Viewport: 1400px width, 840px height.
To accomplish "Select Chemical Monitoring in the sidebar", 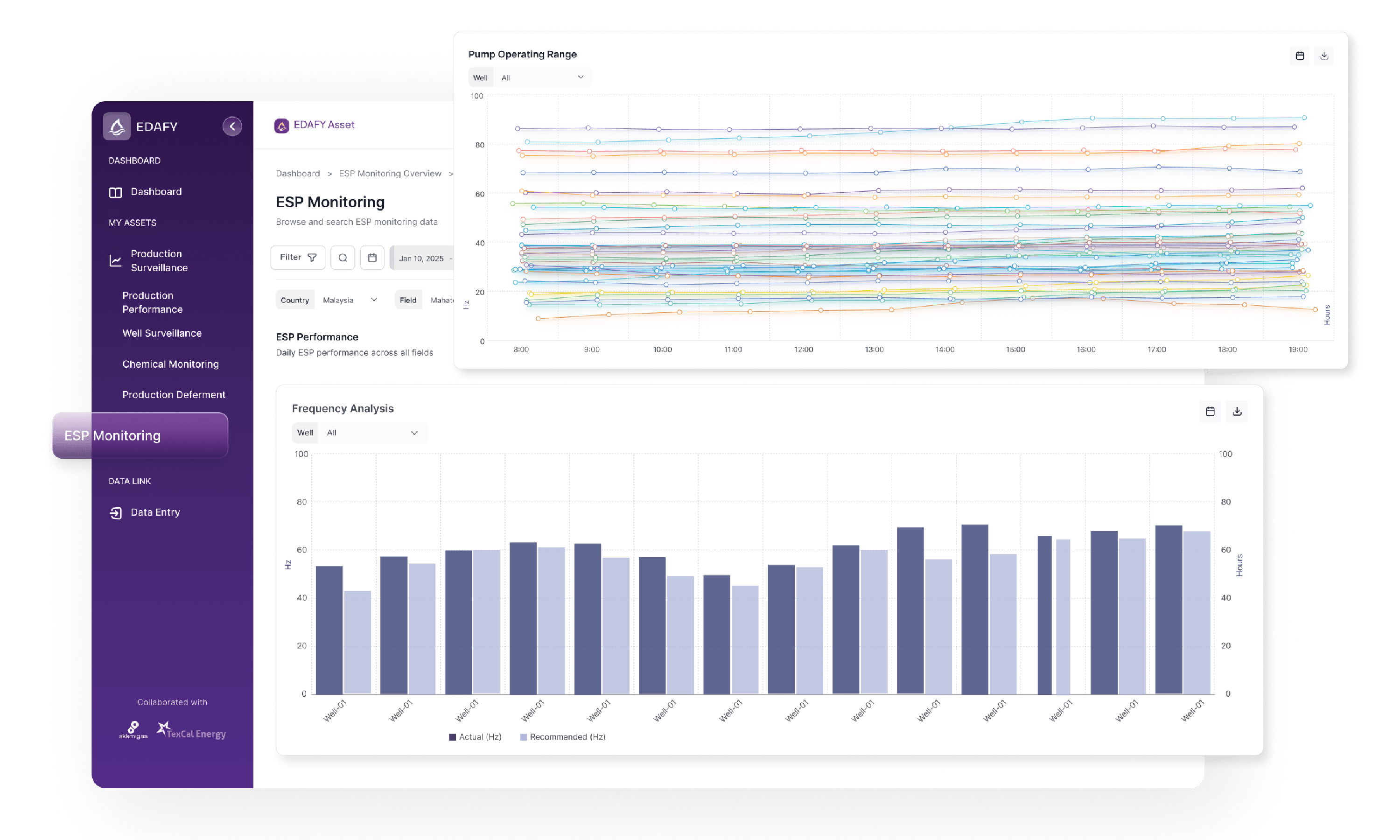I will [x=170, y=364].
